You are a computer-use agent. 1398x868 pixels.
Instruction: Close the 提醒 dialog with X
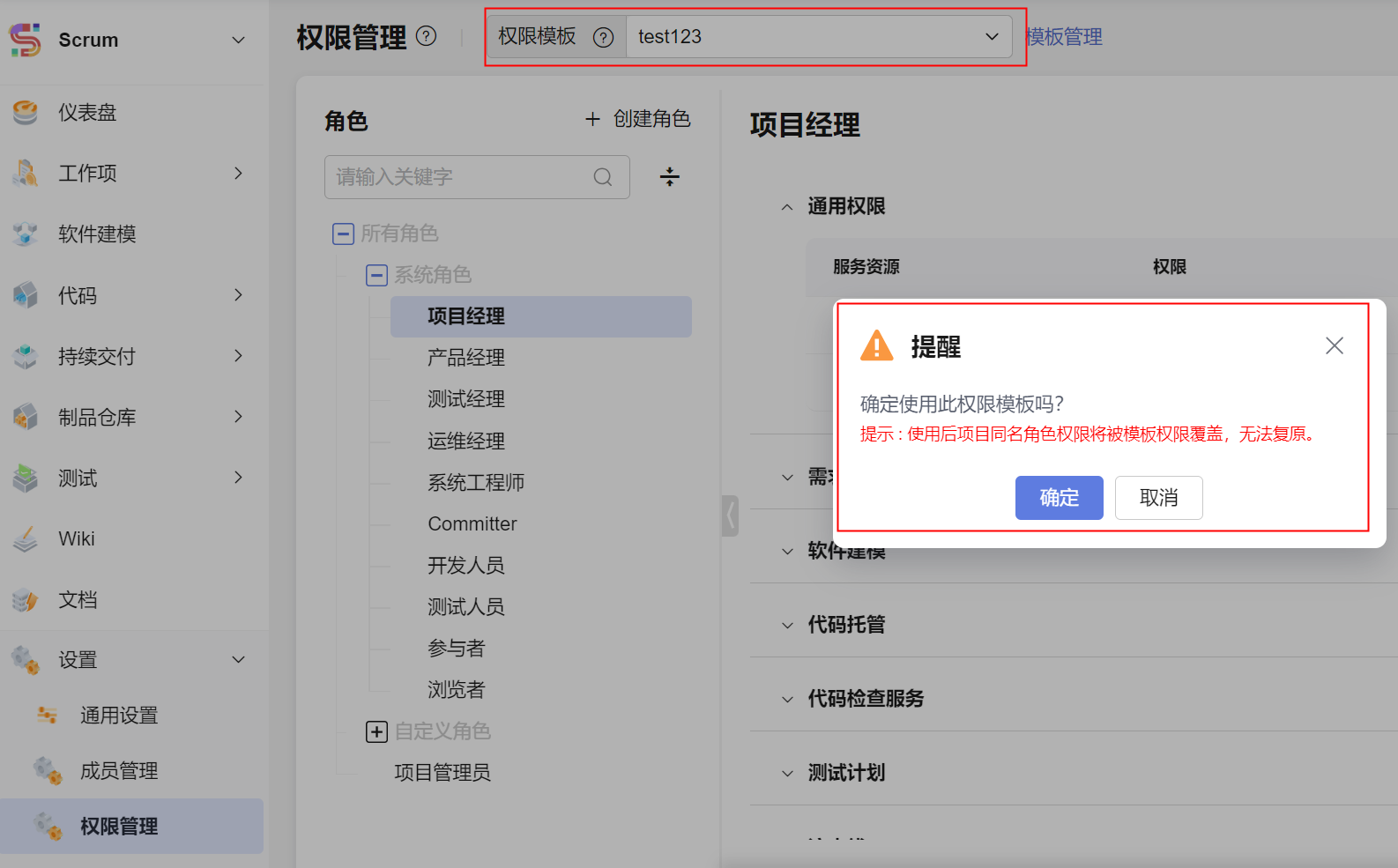click(1335, 345)
